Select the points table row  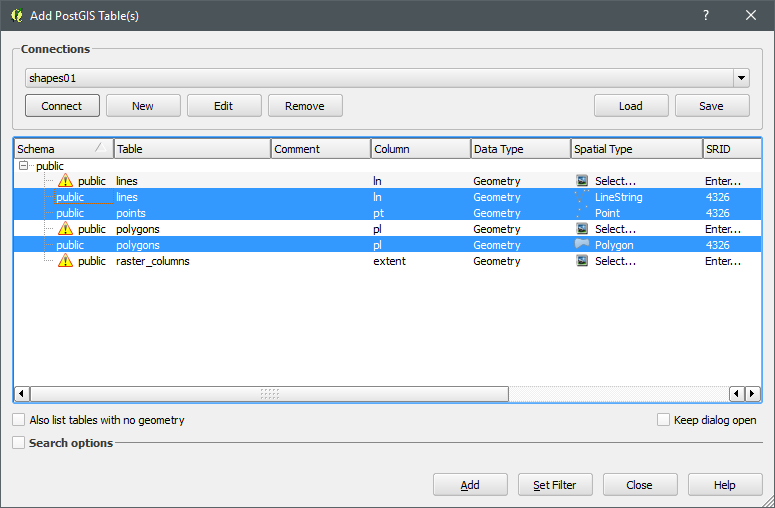(x=388, y=213)
